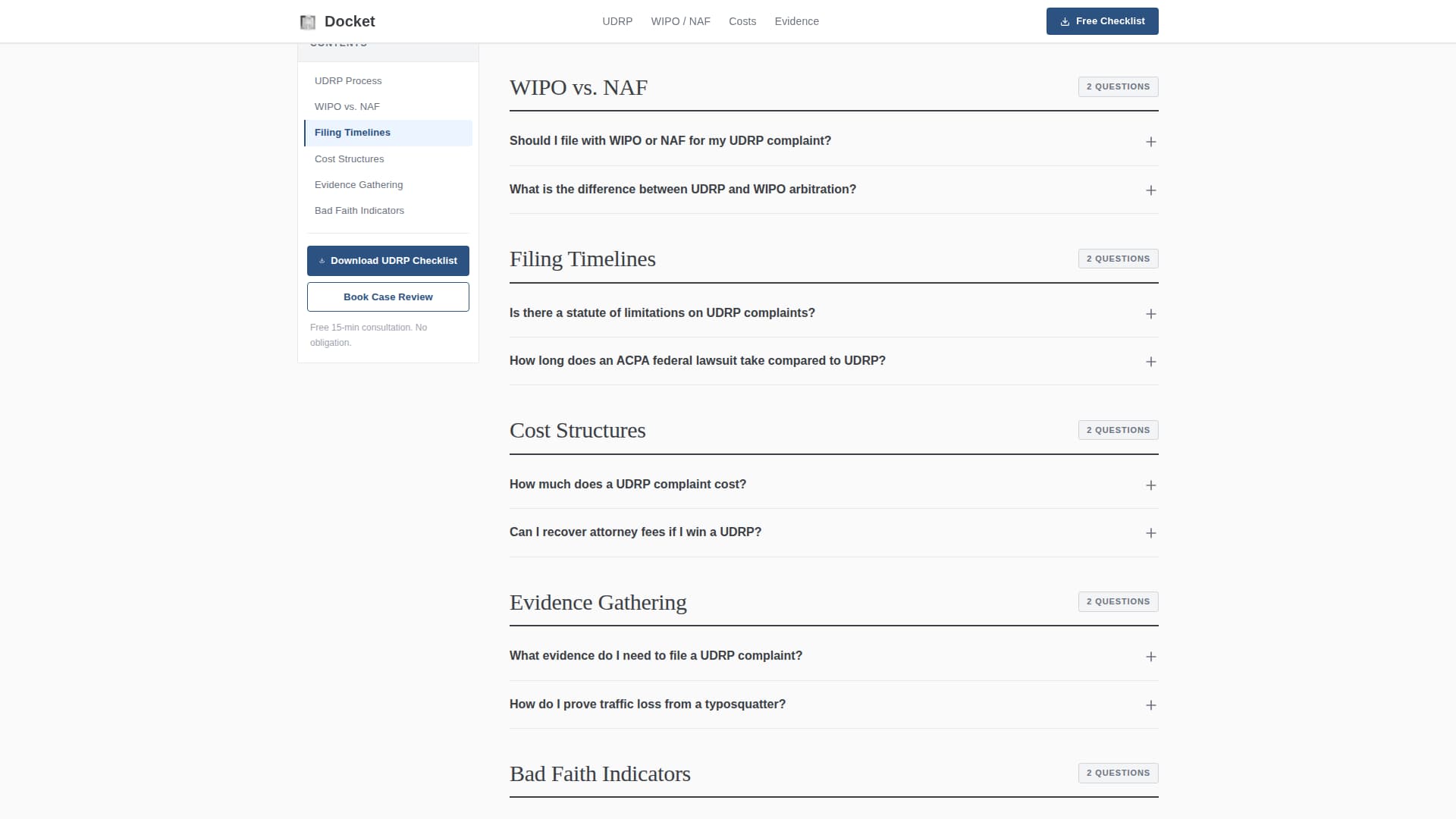Click download icon inside Free Checklist button
Viewport: 1456px width, 819px height.
point(1065,21)
